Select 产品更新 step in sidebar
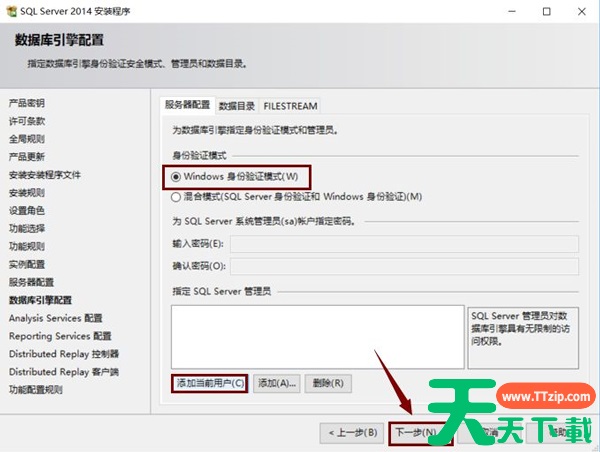Viewport: 600px width, 452px height. 27,157
